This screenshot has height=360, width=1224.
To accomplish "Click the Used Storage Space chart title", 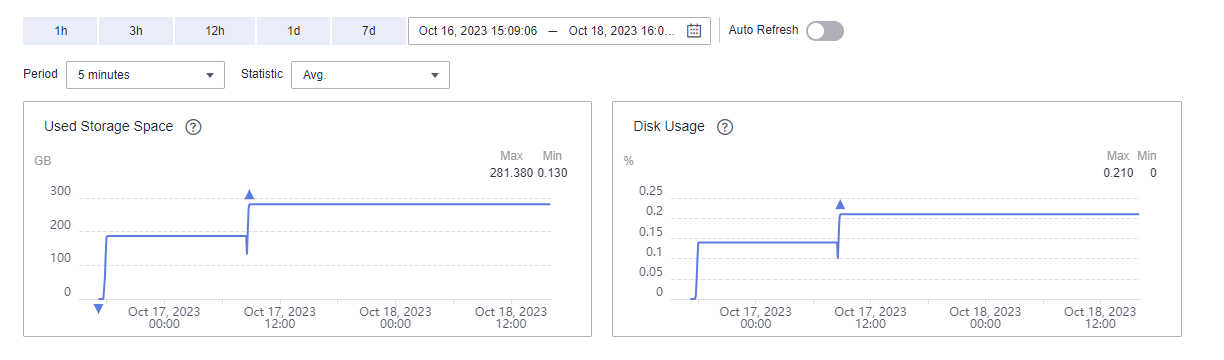I will [x=109, y=127].
